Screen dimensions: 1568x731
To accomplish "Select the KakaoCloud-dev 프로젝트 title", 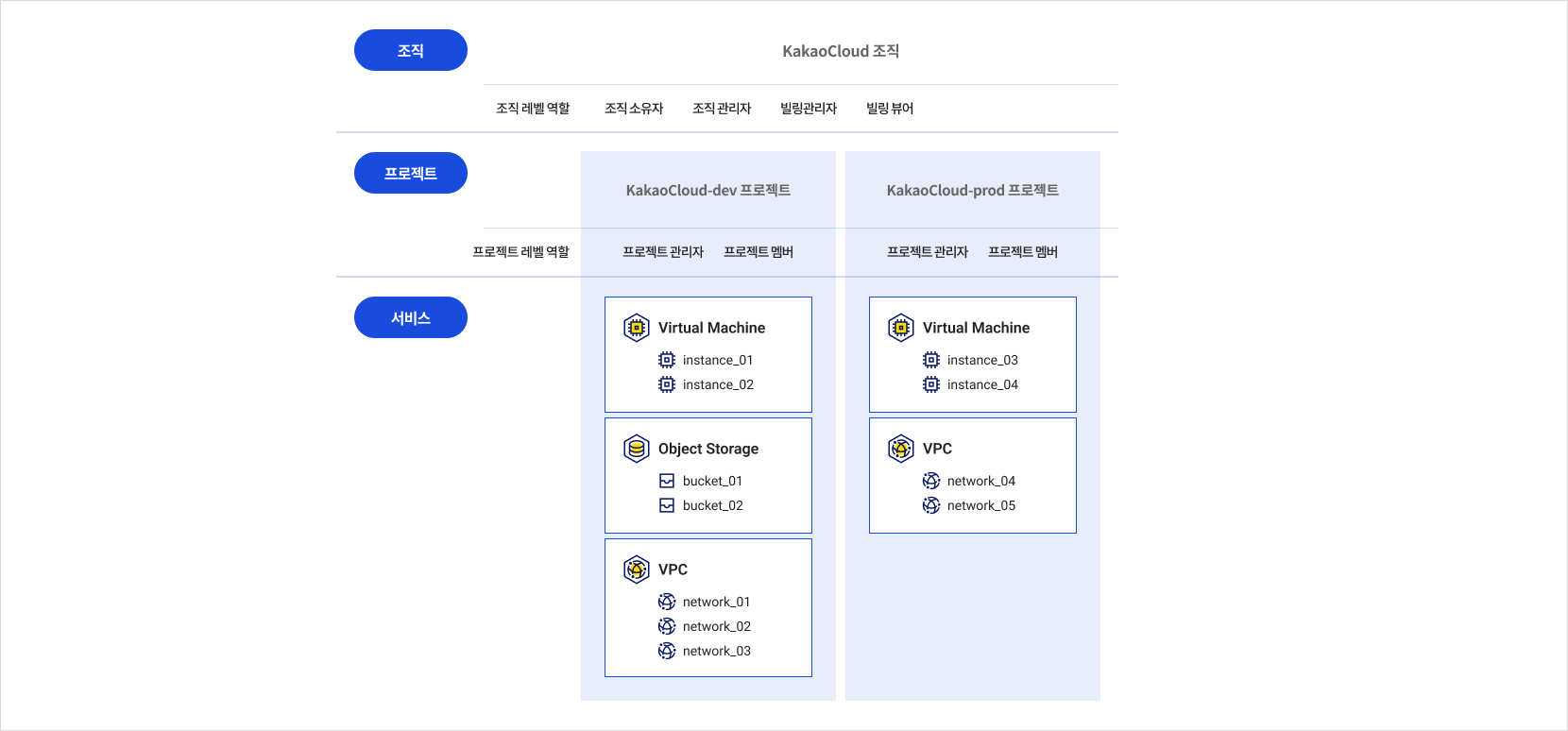I will (x=708, y=190).
